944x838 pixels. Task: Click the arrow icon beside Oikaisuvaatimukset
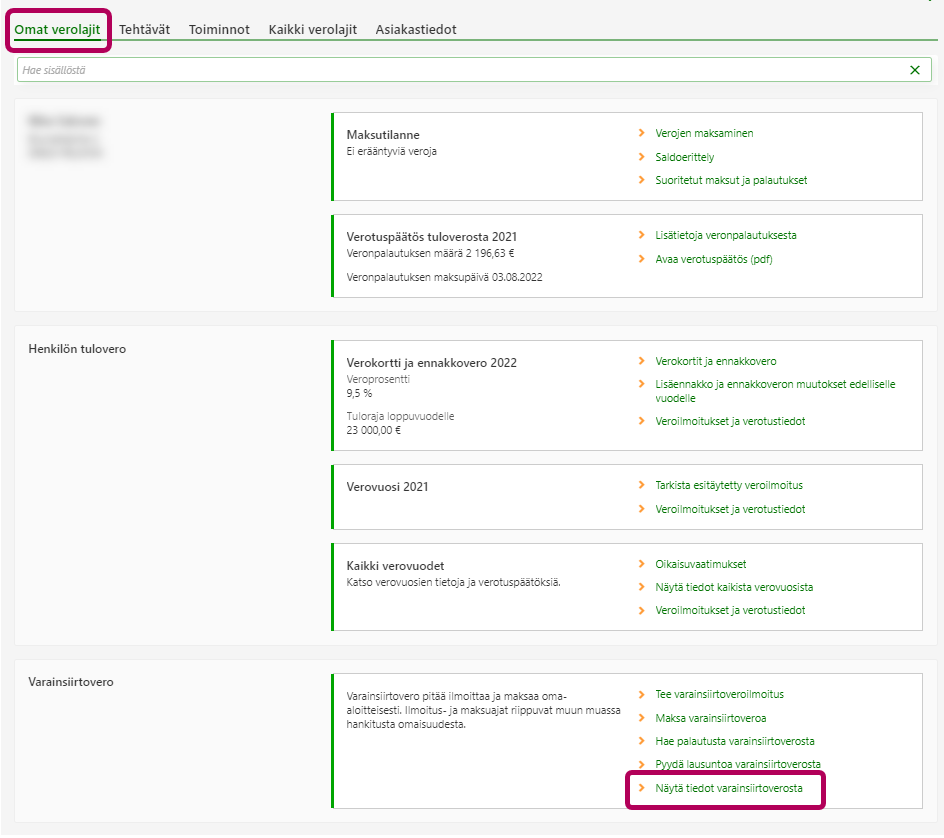[642, 564]
